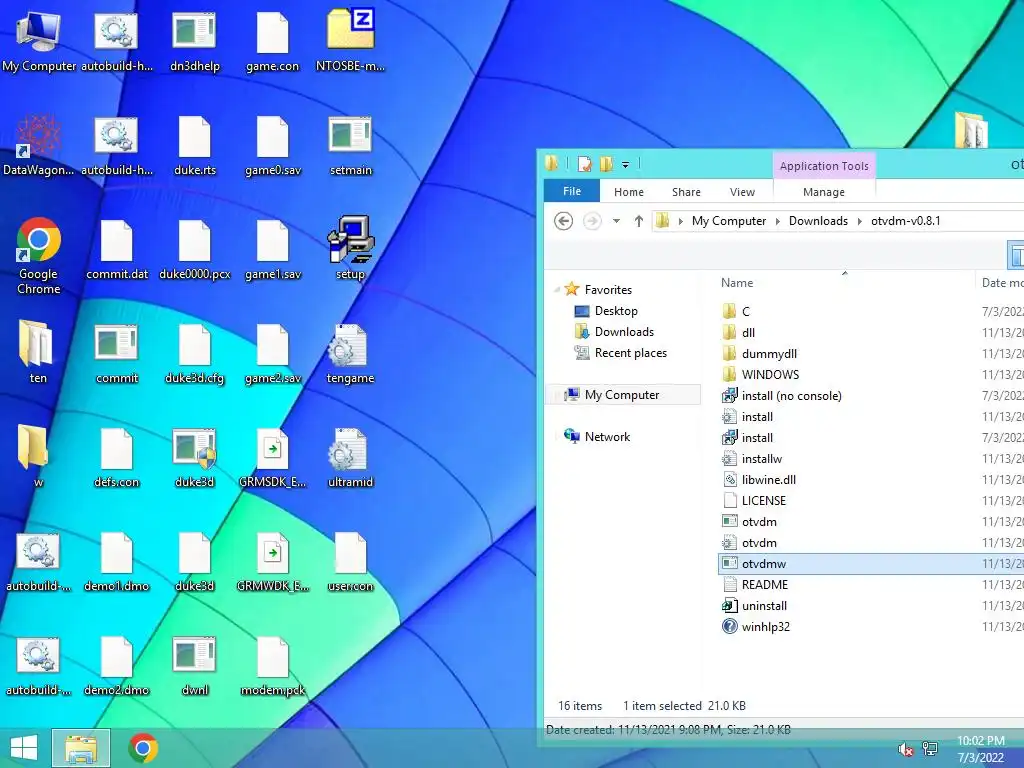Screen dimensions: 1024x768
Task: Open Quick Access Toolbar customize dropdown
Action: (x=625, y=165)
